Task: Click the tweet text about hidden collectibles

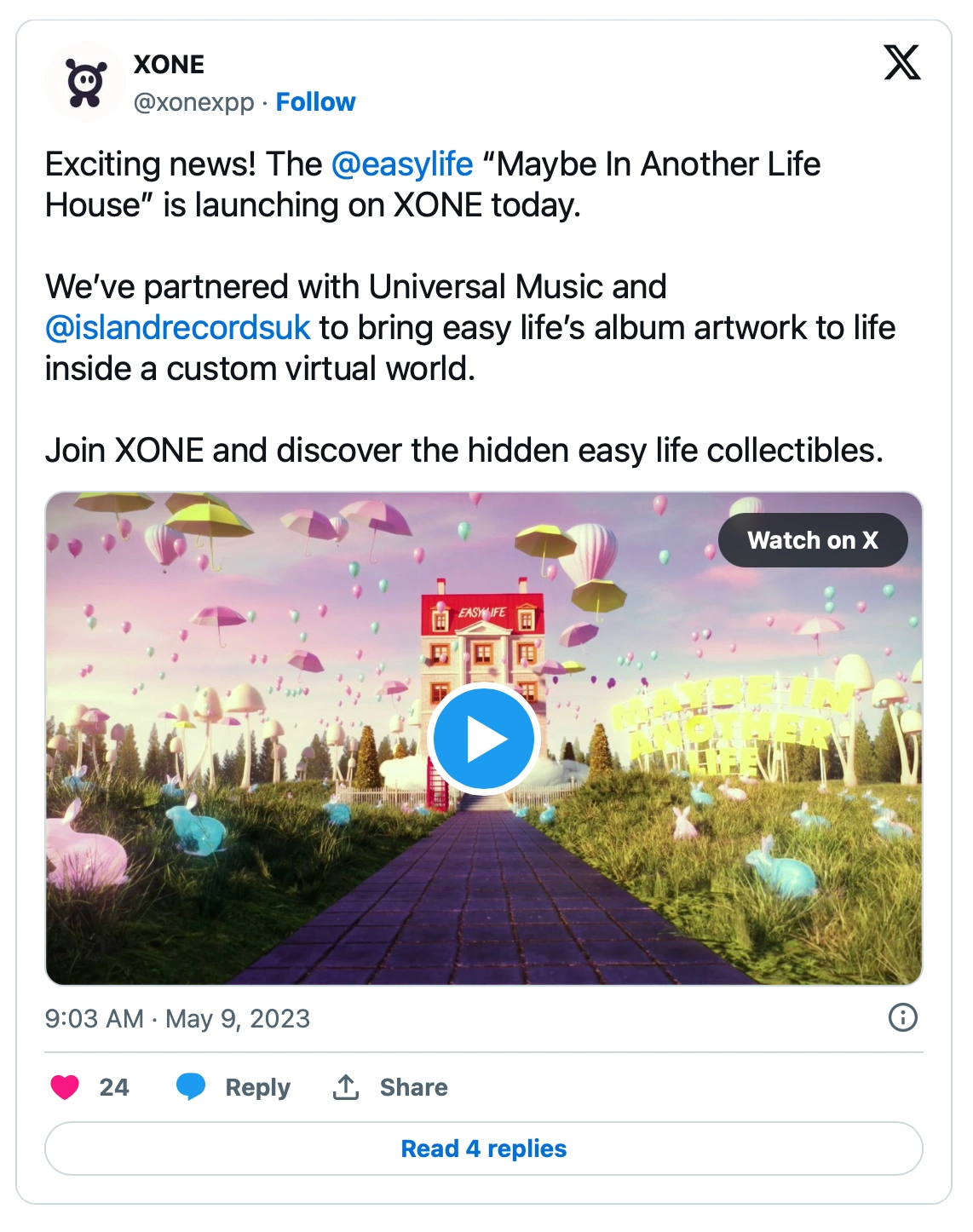Action: click(x=463, y=451)
